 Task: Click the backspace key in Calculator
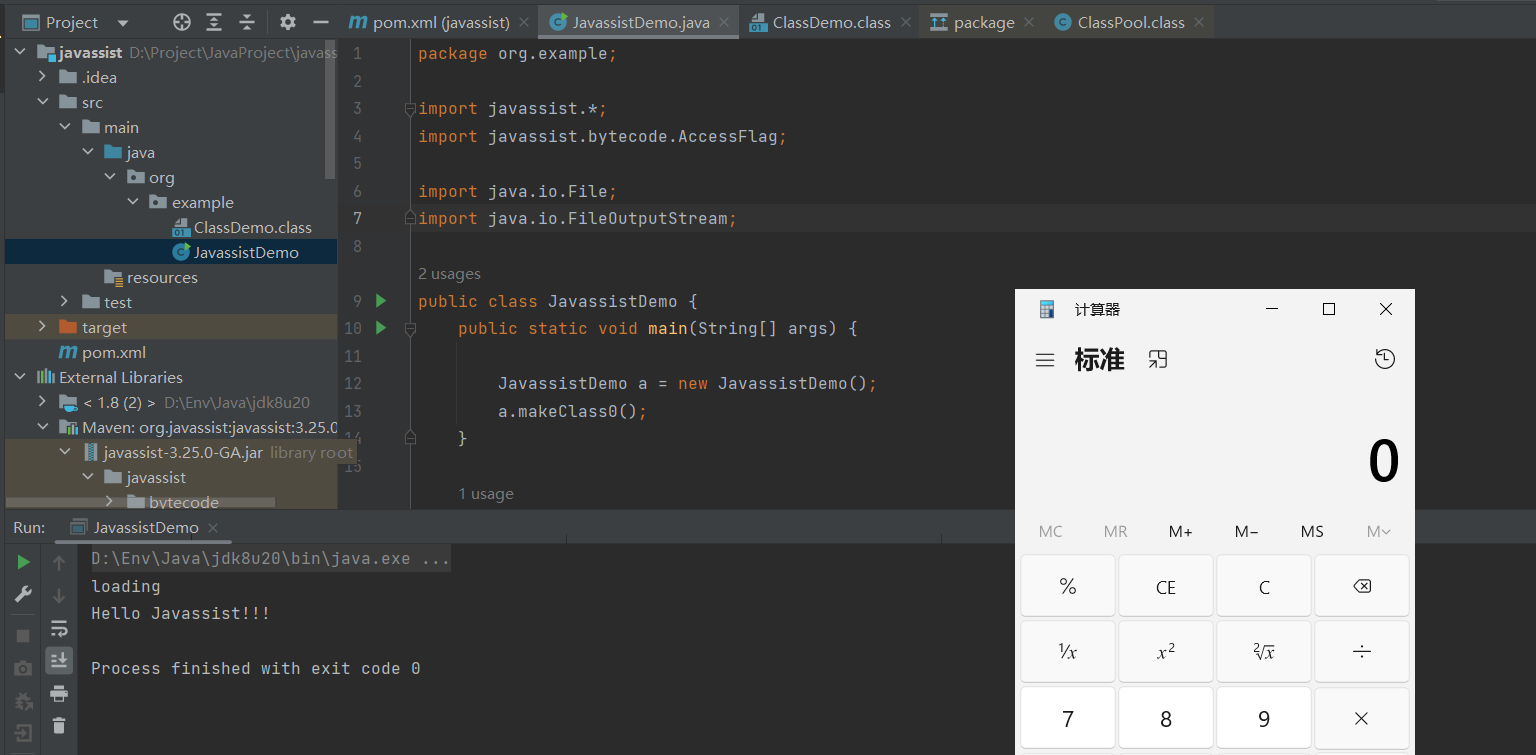click(x=1362, y=586)
